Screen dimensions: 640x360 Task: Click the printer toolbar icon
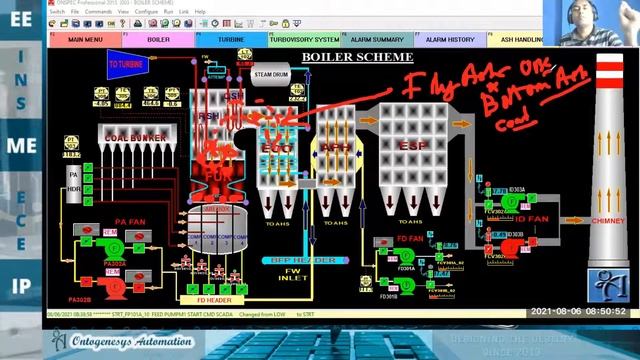(x=138, y=24)
